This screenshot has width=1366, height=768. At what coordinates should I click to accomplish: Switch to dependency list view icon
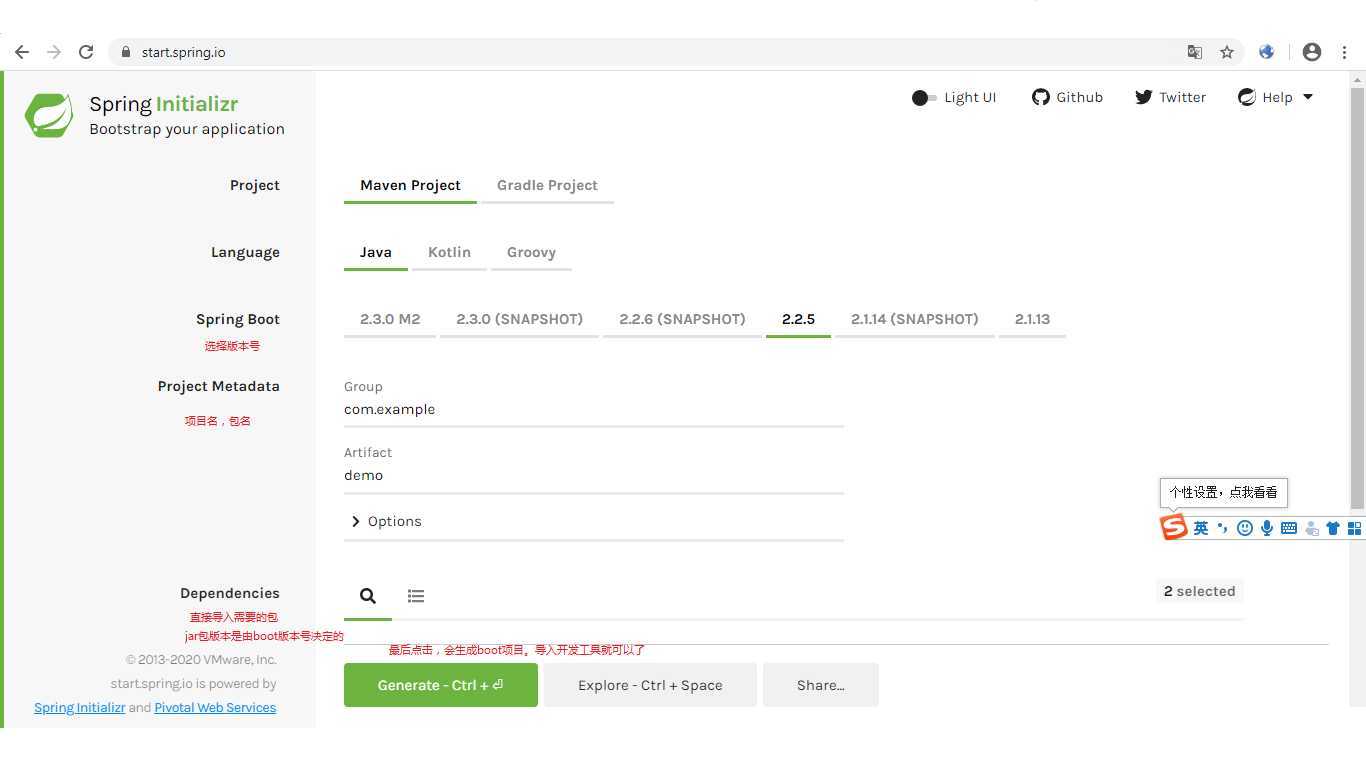pyautogui.click(x=416, y=596)
